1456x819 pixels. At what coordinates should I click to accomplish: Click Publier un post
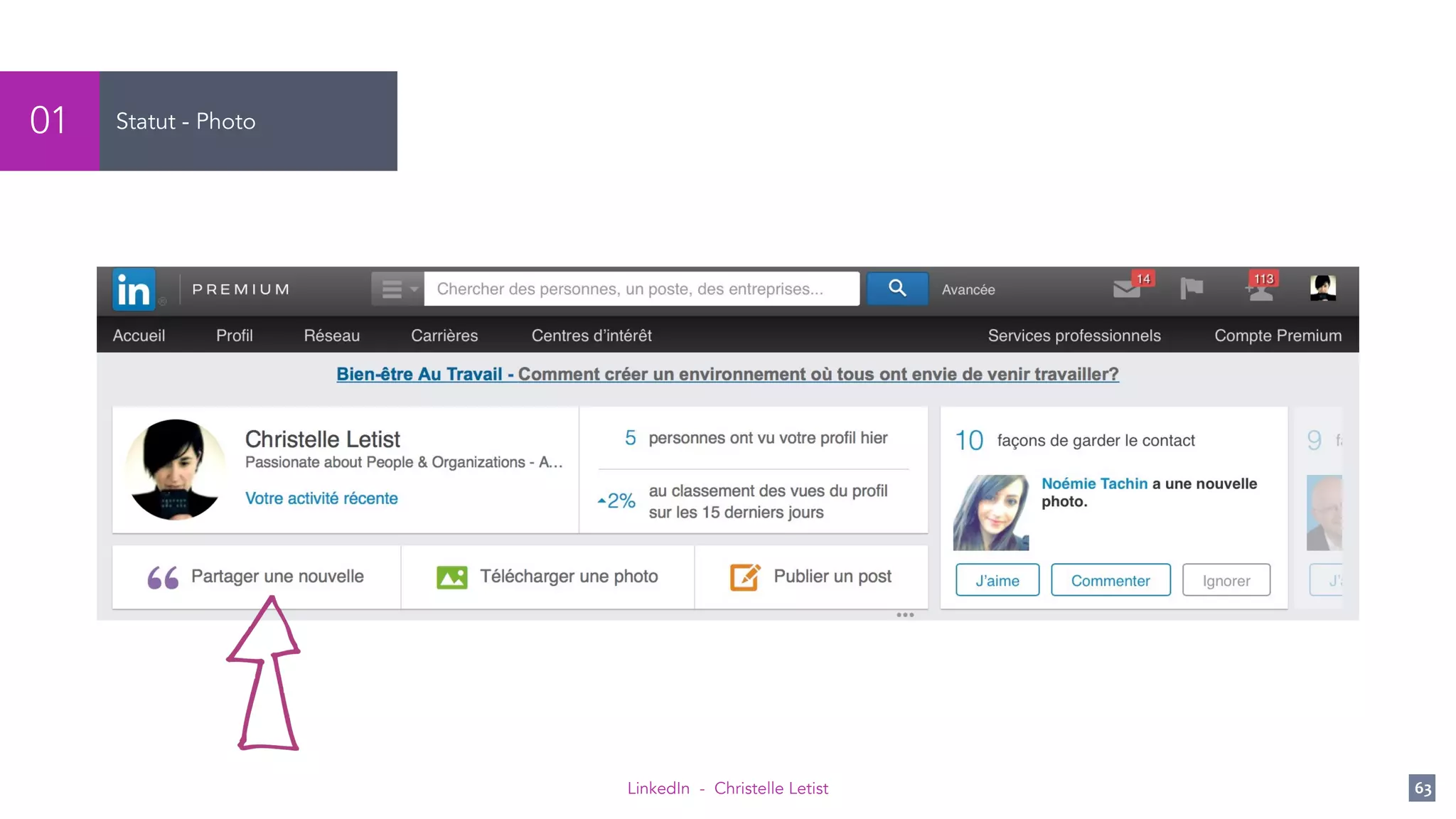coord(833,577)
